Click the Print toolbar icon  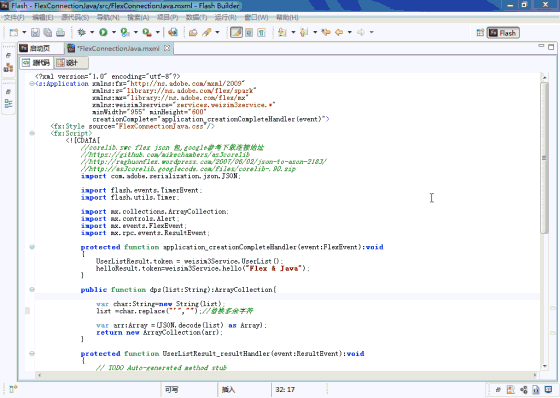[x=60, y=33]
